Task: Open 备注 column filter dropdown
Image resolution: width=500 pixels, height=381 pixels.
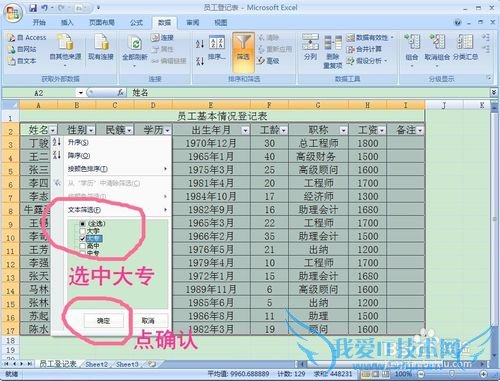Action: (420, 130)
